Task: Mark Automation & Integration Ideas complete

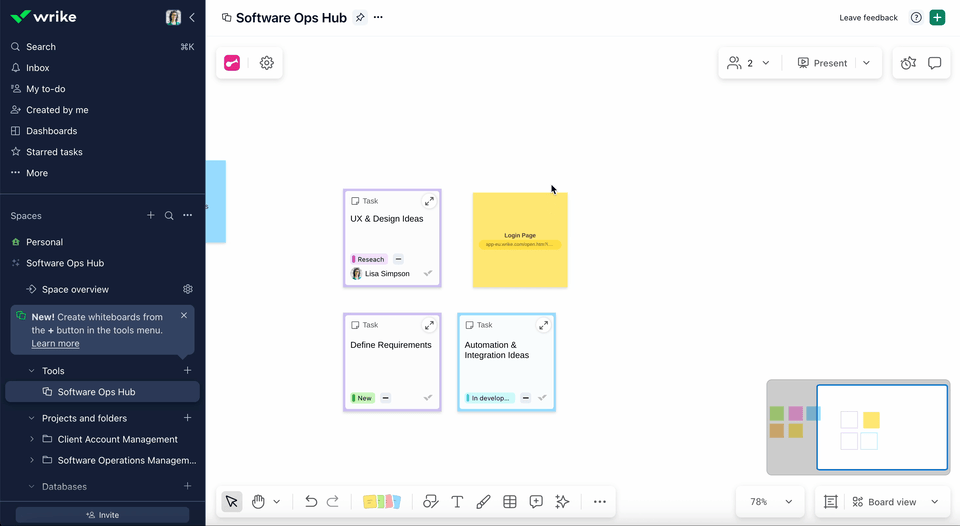Action: click(x=542, y=397)
